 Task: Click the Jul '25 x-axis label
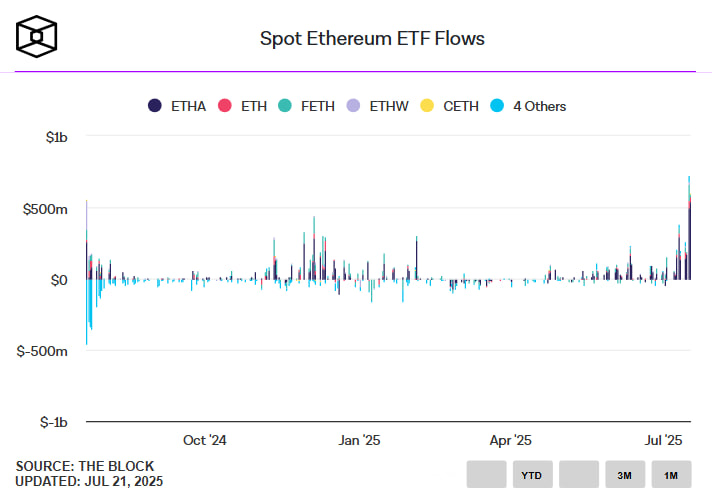(664, 440)
